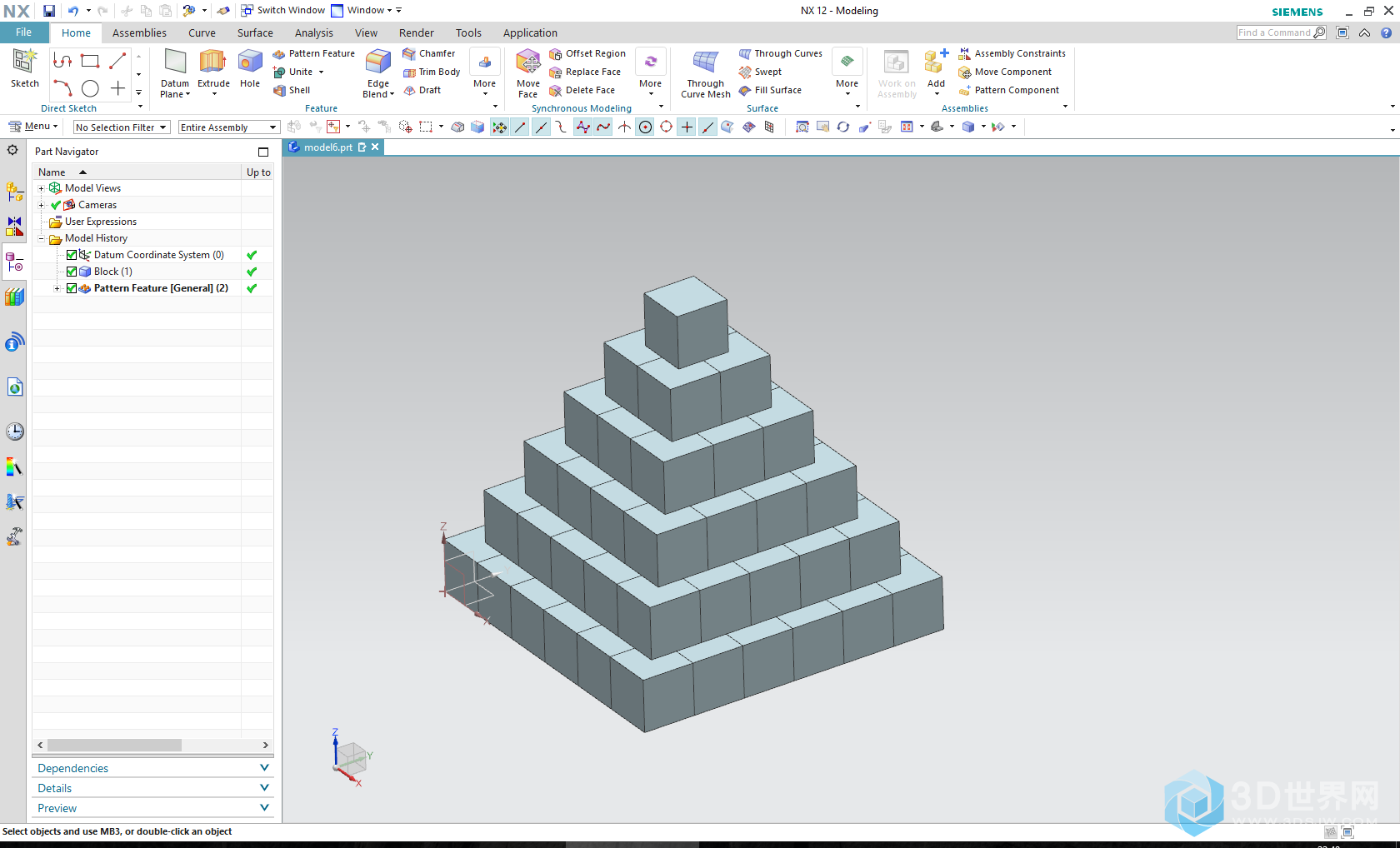This screenshot has width=1400, height=848.
Task: Open Through Curve Mesh tool
Action: 706,73
